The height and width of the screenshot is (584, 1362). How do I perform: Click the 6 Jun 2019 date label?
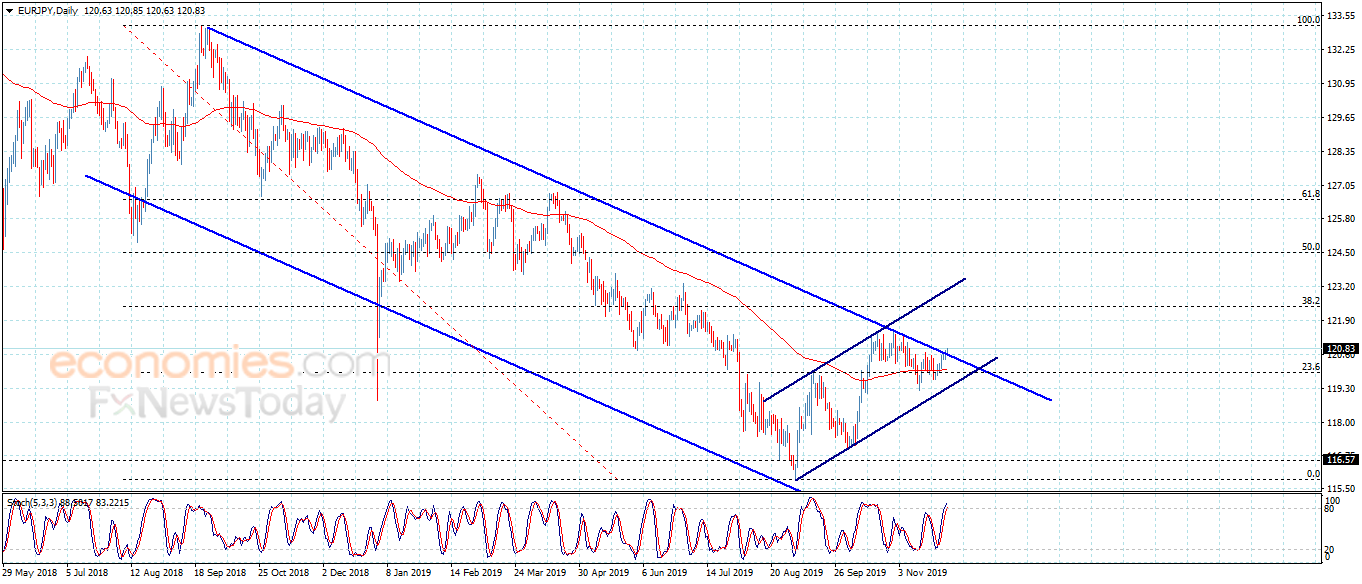point(666,574)
